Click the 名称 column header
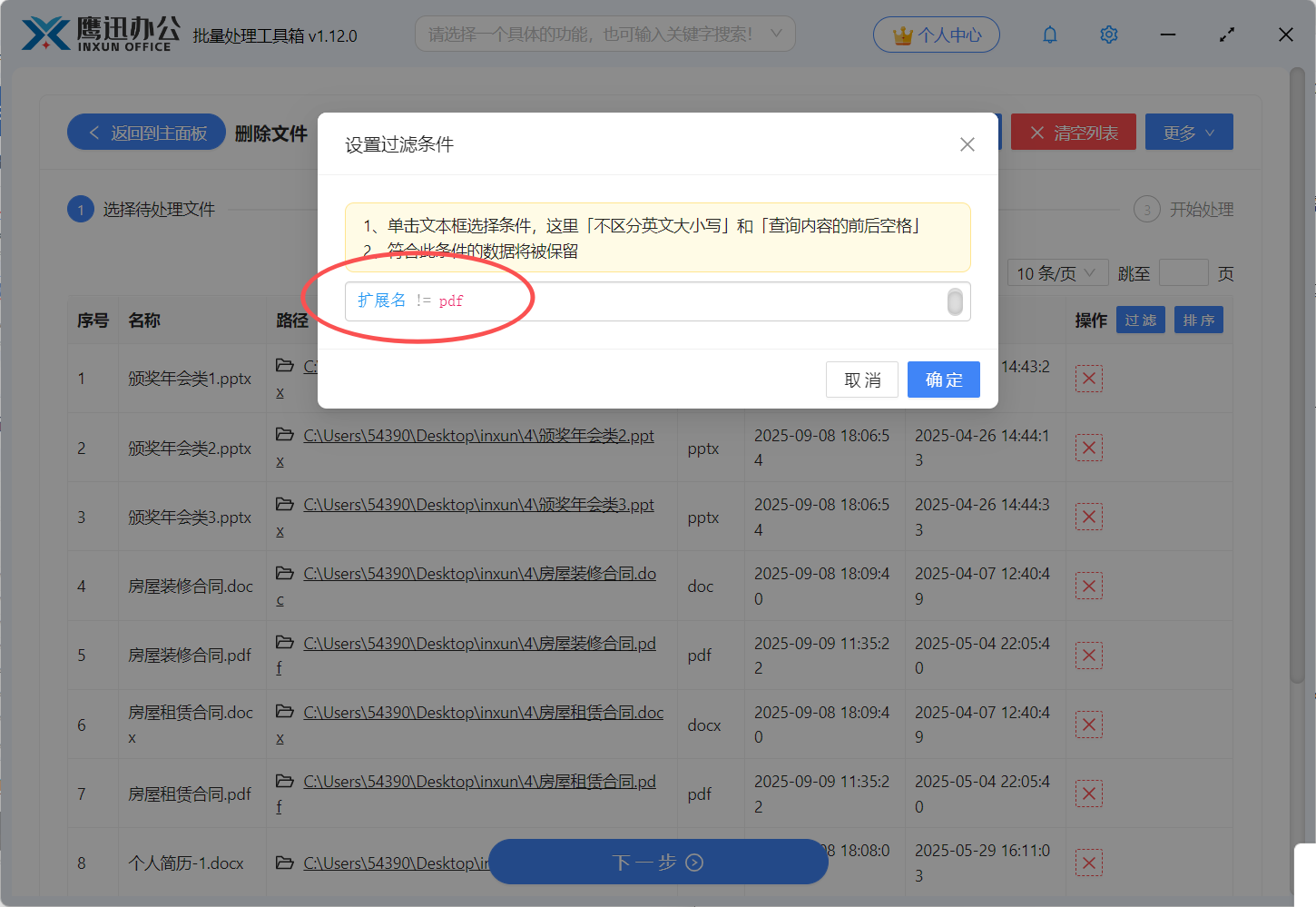 144,320
